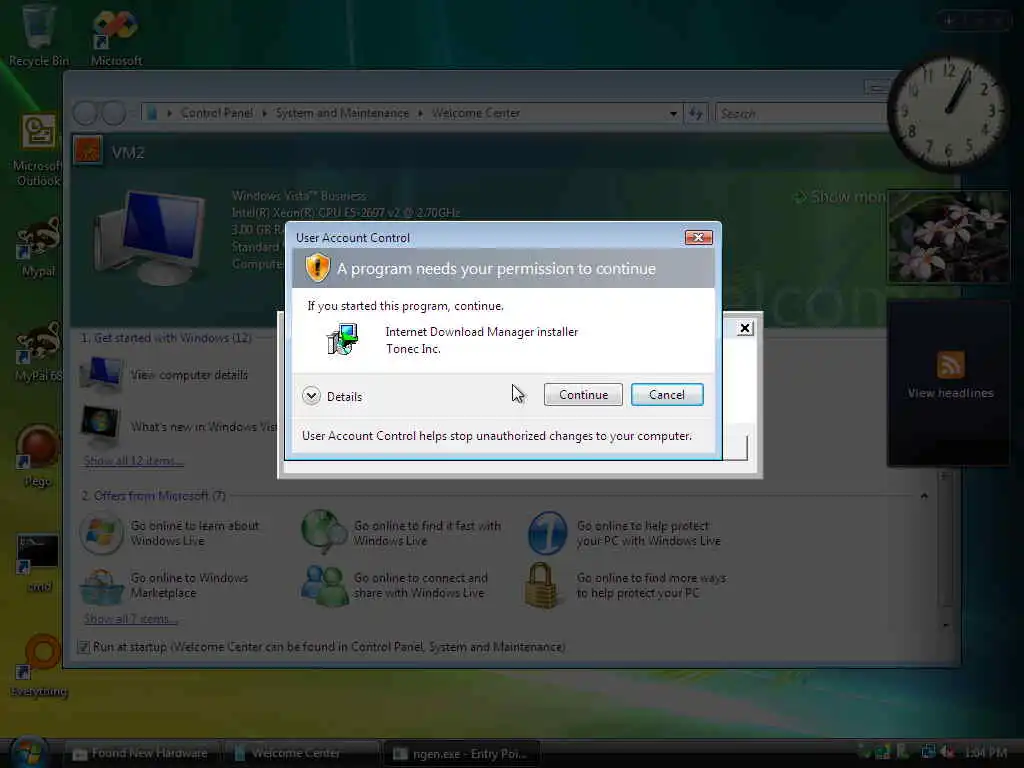Open the MyPal 68 desktop shortcut
The width and height of the screenshot is (1024, 768).
pyautogui.click(x=38, y=352)
